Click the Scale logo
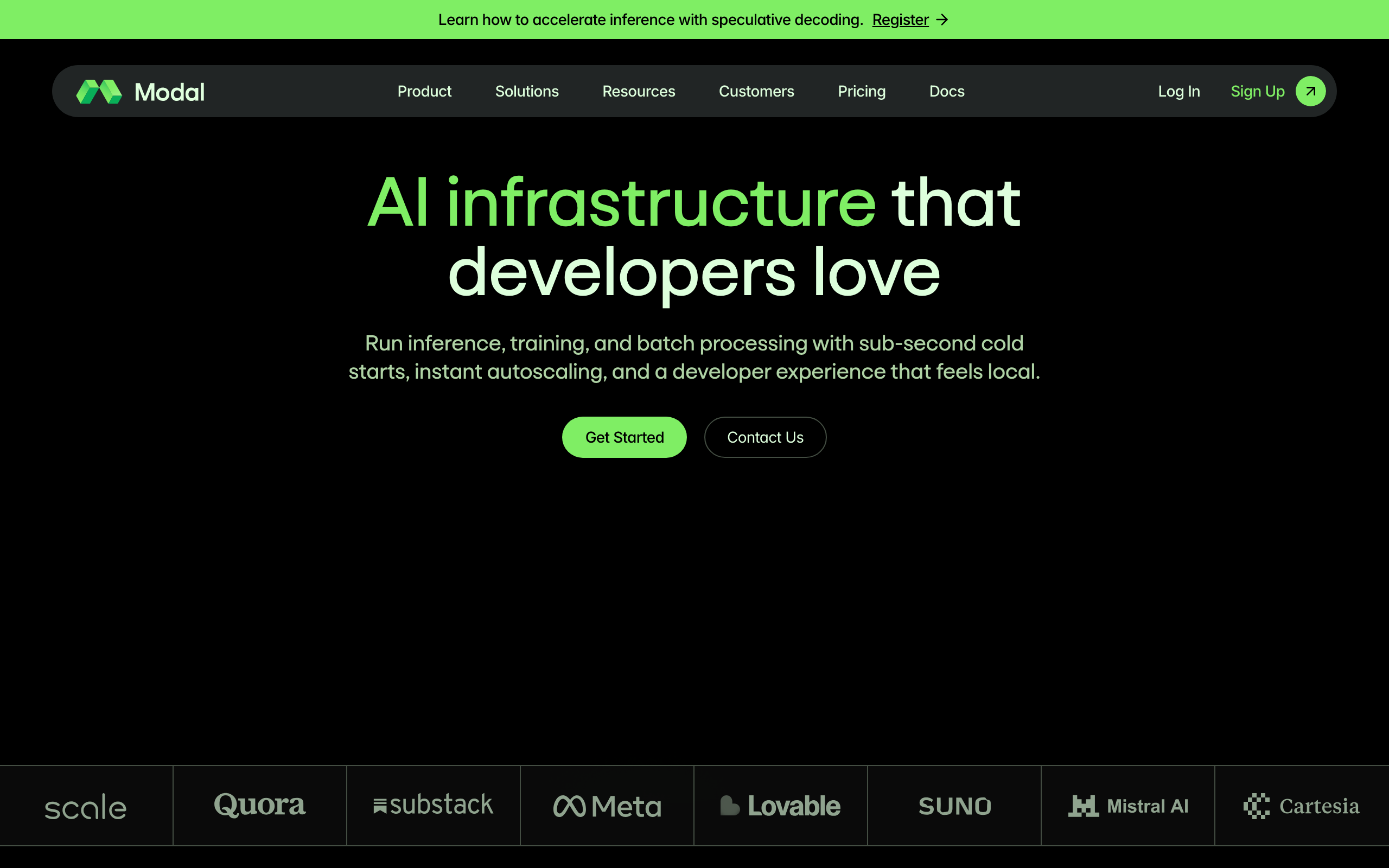 pos(86,806)
